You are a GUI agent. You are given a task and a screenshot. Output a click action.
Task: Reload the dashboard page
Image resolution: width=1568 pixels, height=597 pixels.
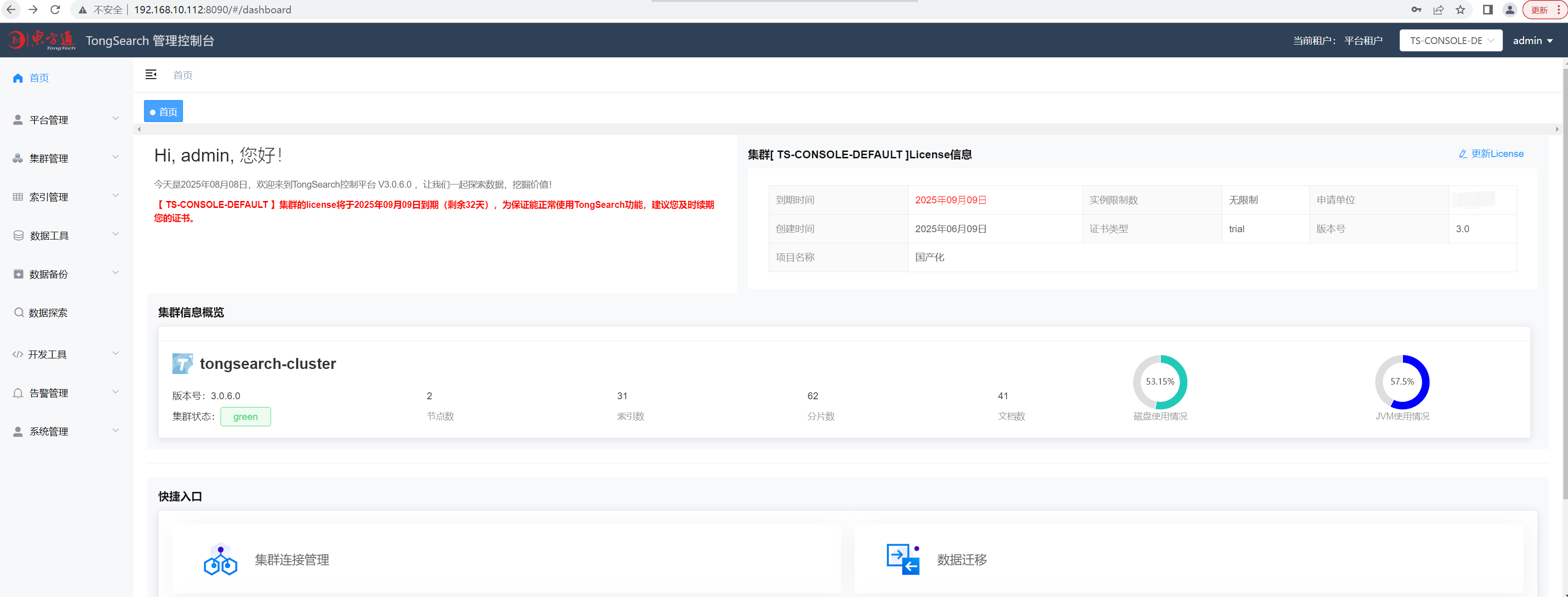click(55, 10)
